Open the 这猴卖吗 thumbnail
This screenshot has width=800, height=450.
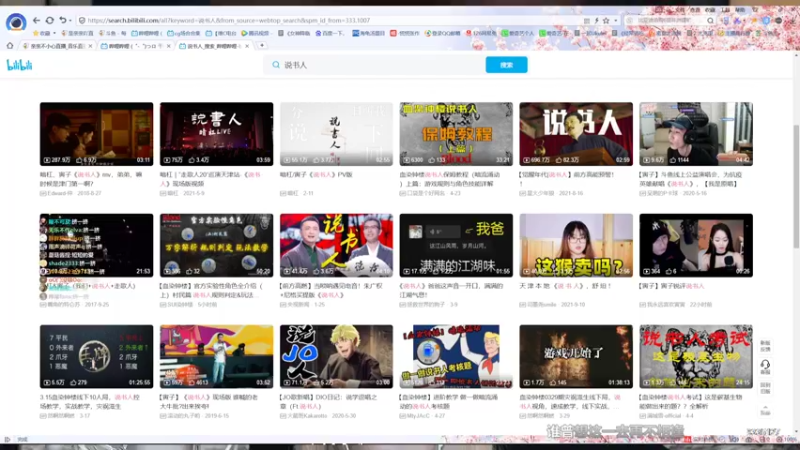(x=576, y=245)
